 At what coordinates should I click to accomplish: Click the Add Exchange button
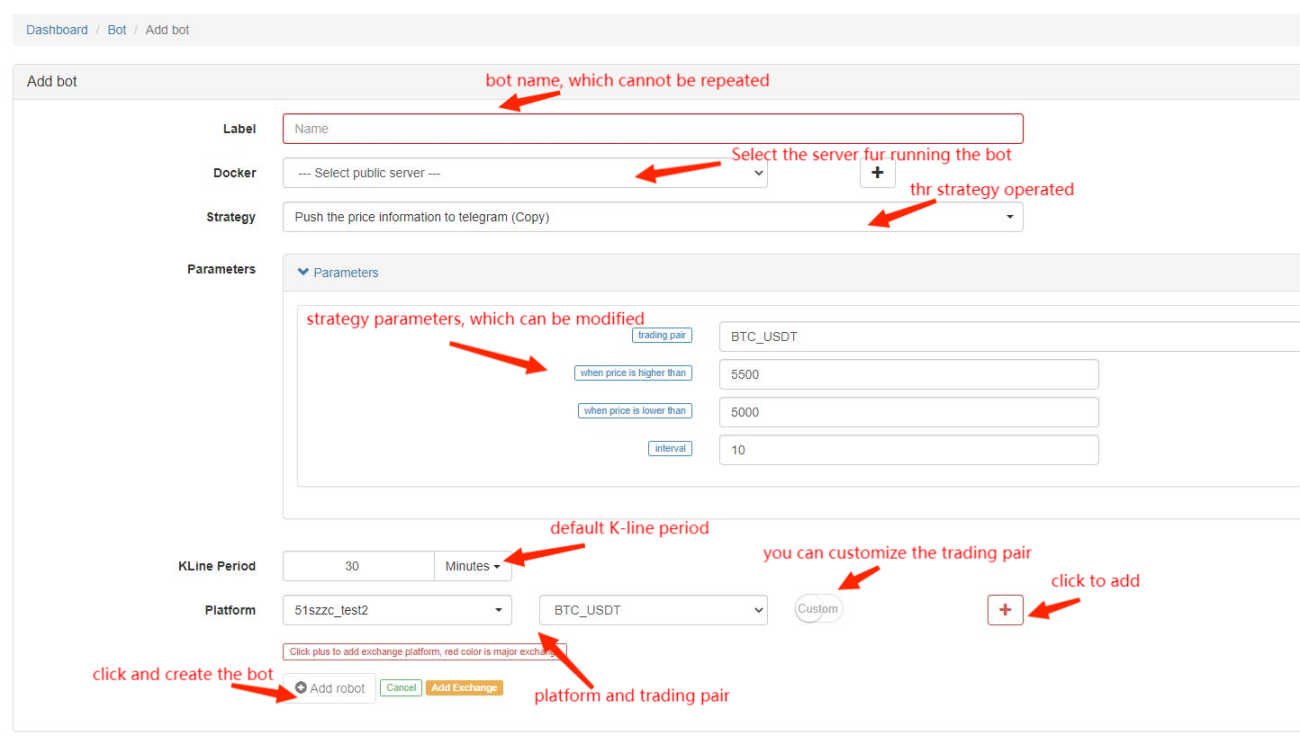pos(464,688)
